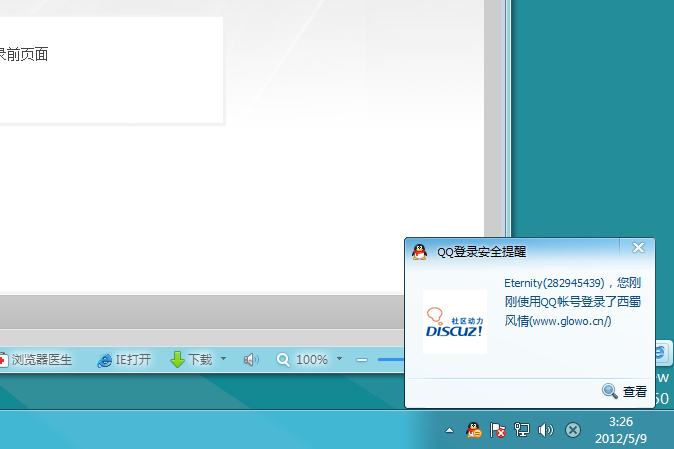The image size is (674, 449).
Task: Click the blue zoom slider track
Action: click(391, 359)
